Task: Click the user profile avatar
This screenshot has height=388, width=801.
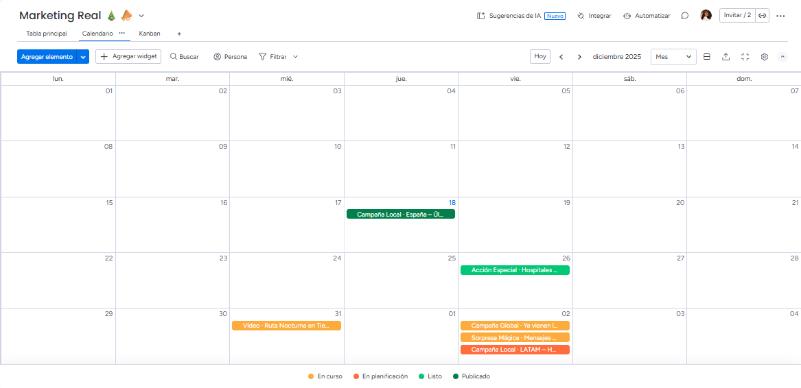Action: coord(706,15)
